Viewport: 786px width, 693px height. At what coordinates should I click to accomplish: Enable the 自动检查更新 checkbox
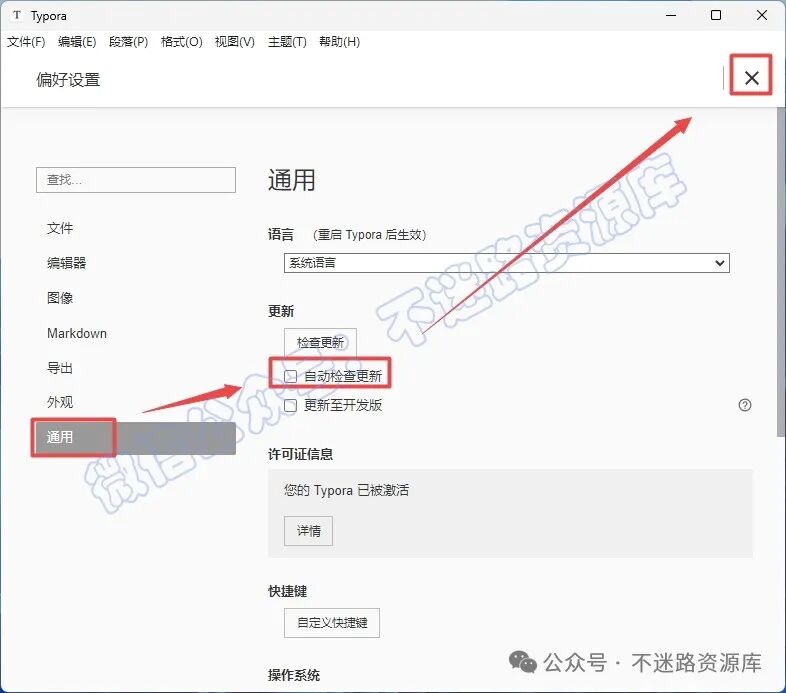pyautogui.click(x=291, y=376)
